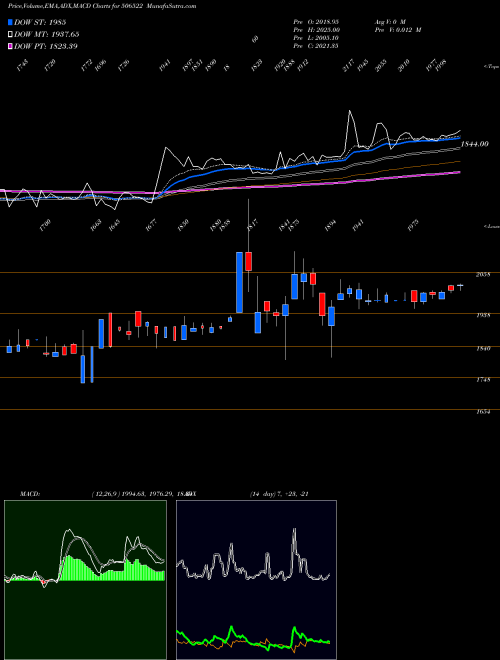Click the 'Avg V: 0 M' volume text
500x660 pixels.
point(390,22)
